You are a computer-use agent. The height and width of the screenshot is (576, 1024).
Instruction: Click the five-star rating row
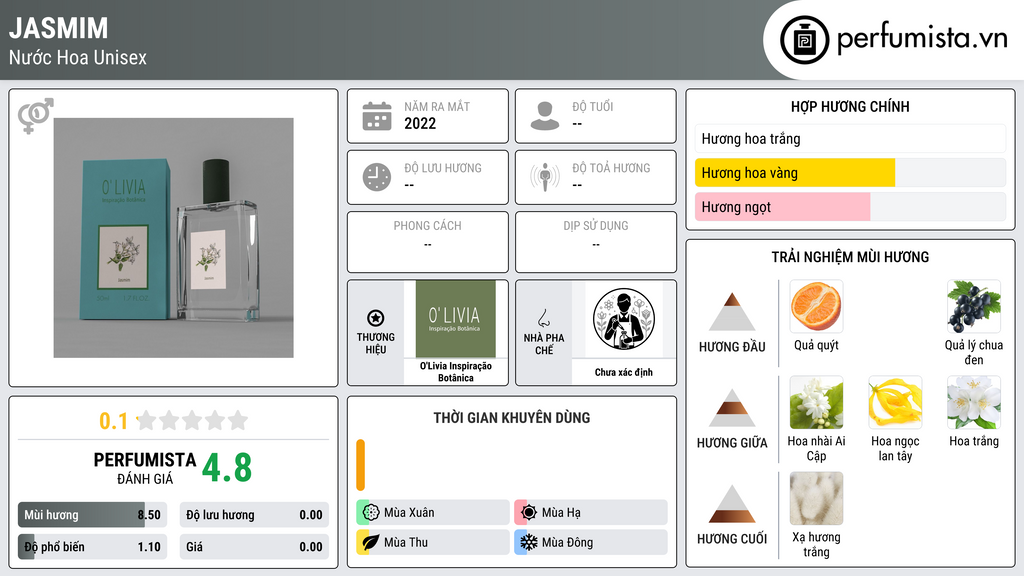click(193, 420)
